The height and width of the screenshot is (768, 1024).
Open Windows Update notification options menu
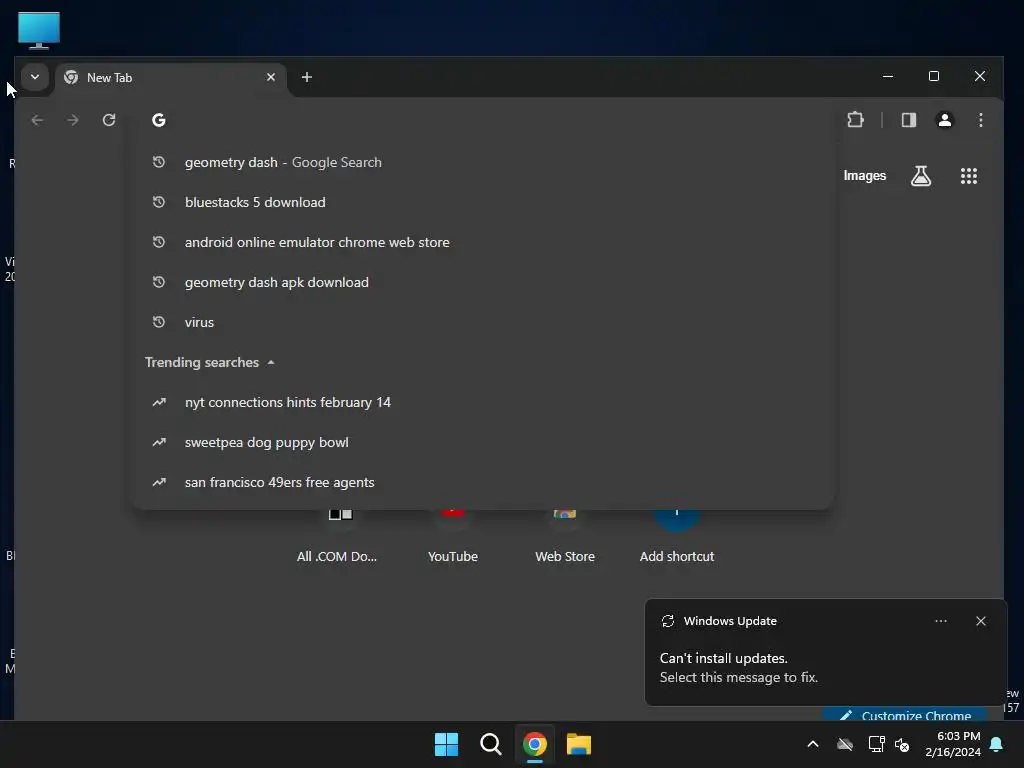click(x=941, y=621)
